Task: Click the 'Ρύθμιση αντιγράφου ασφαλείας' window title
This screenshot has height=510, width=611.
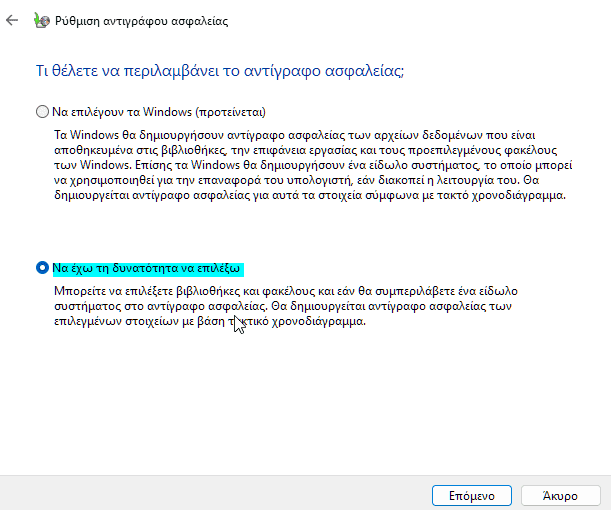Action: pyautogui.click(x=141, y=21)
